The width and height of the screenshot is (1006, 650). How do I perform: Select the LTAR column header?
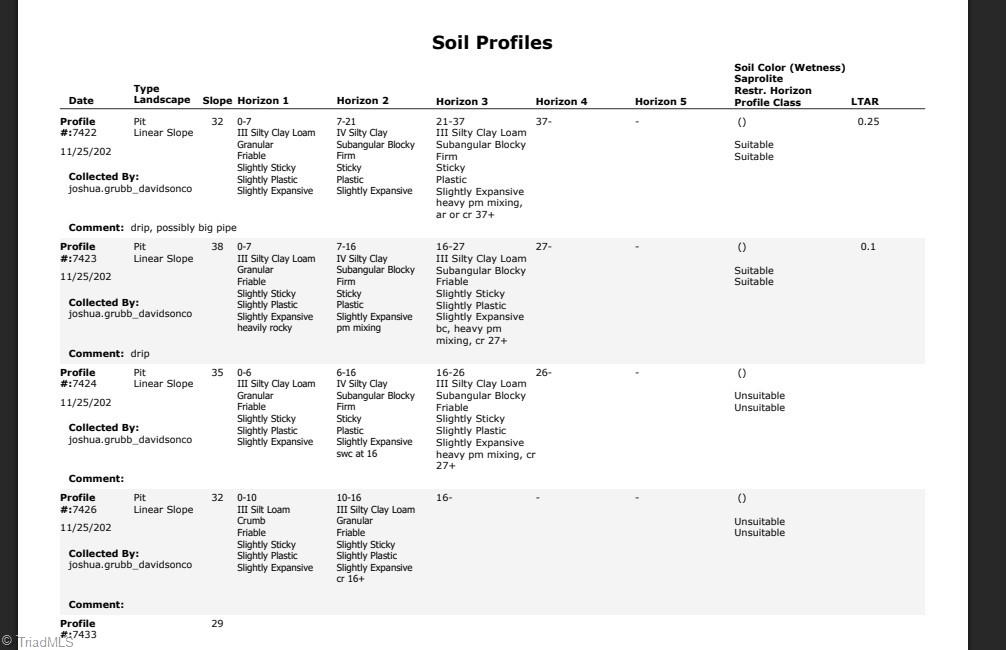coord(864,102)
